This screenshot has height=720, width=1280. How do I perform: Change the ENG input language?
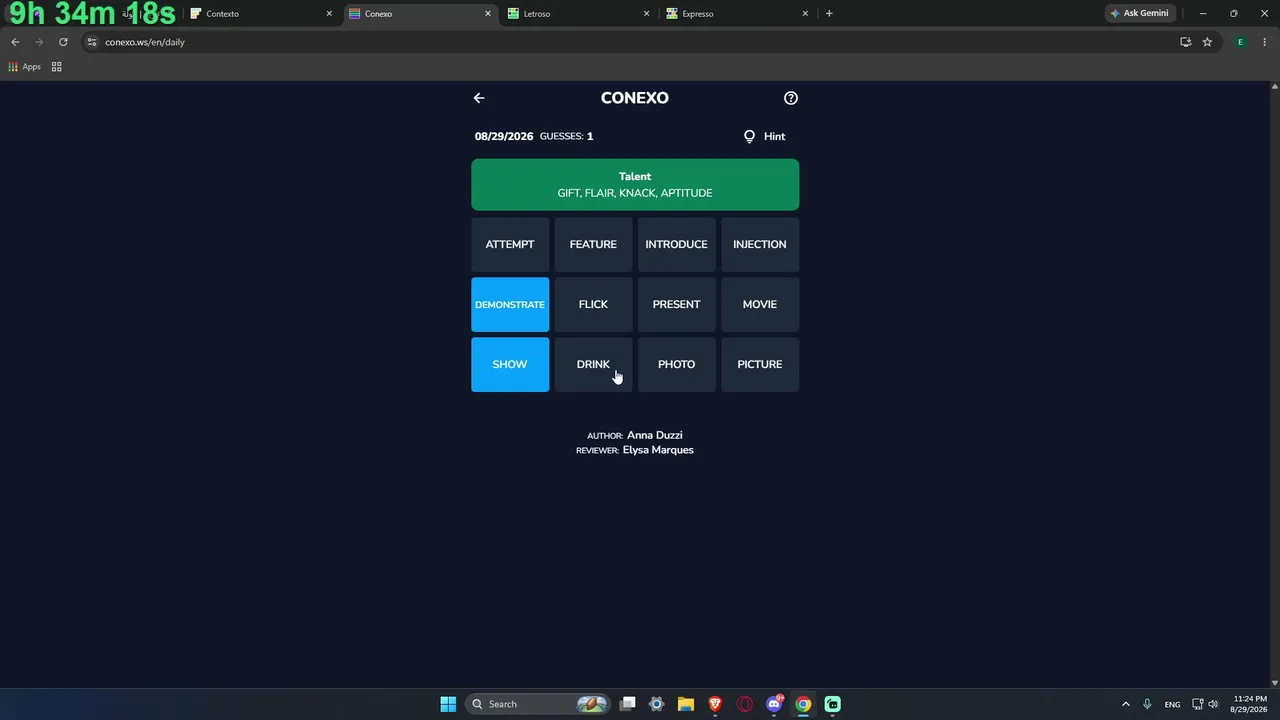[1172, 704]
